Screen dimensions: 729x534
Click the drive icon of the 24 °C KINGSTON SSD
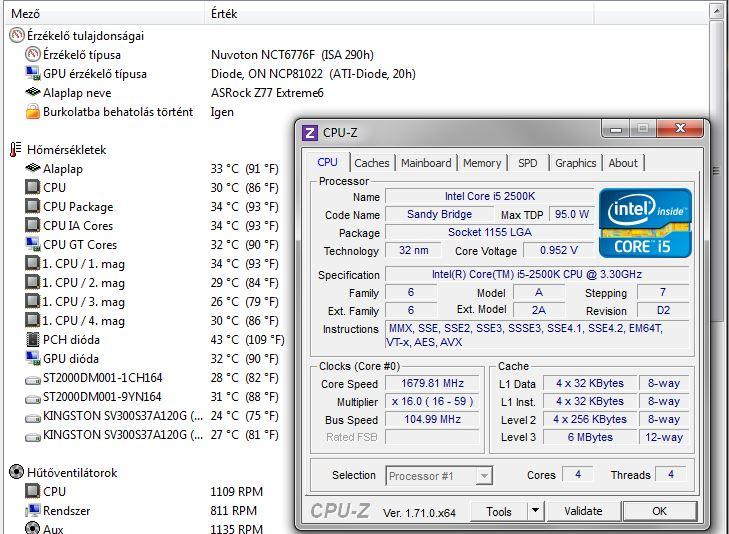tap(33, 418)
